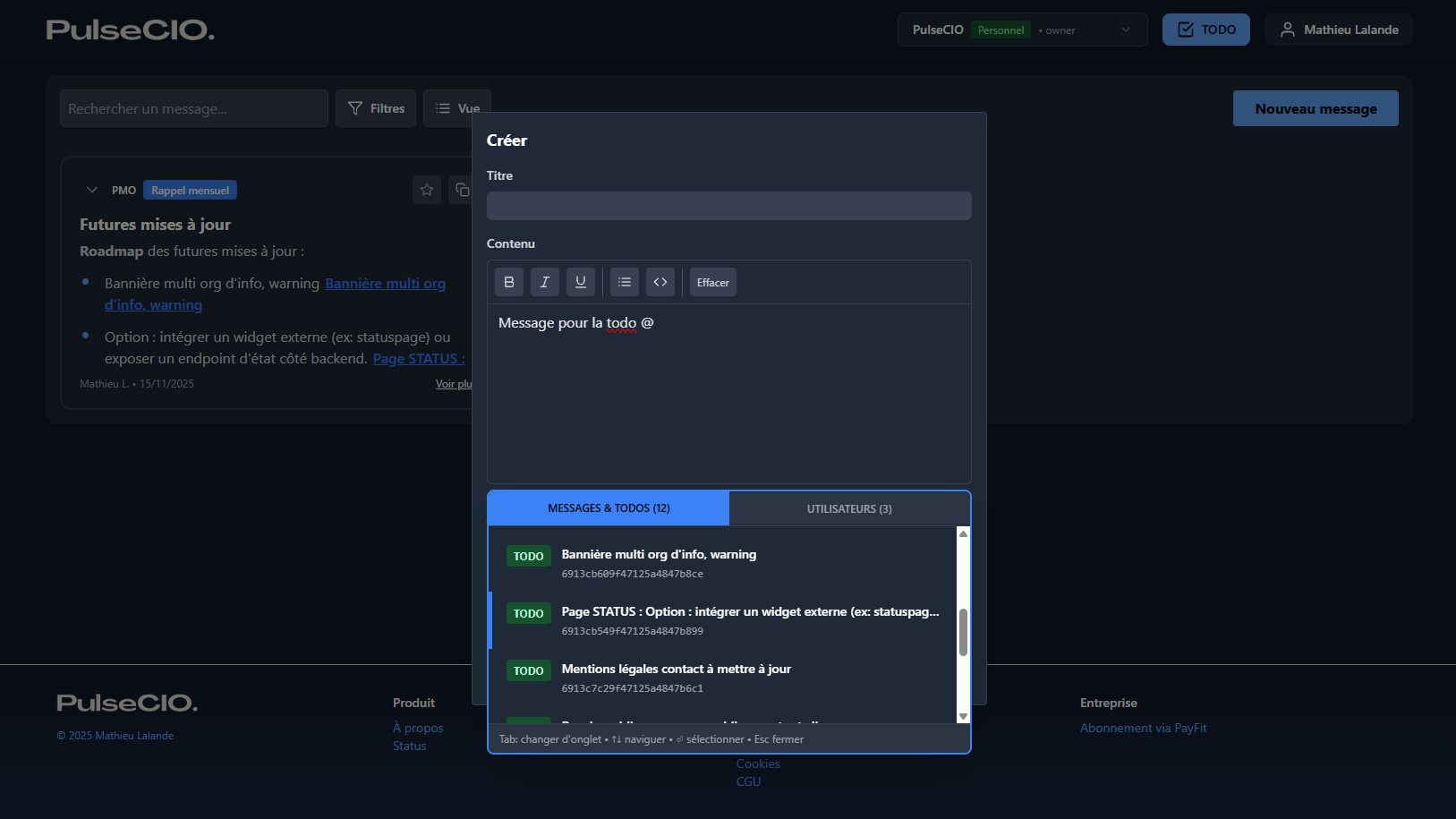The height and width of the screenshot is (819, 1456).
Task: Click the Nouveau message button
Action: coord(1315,108)
